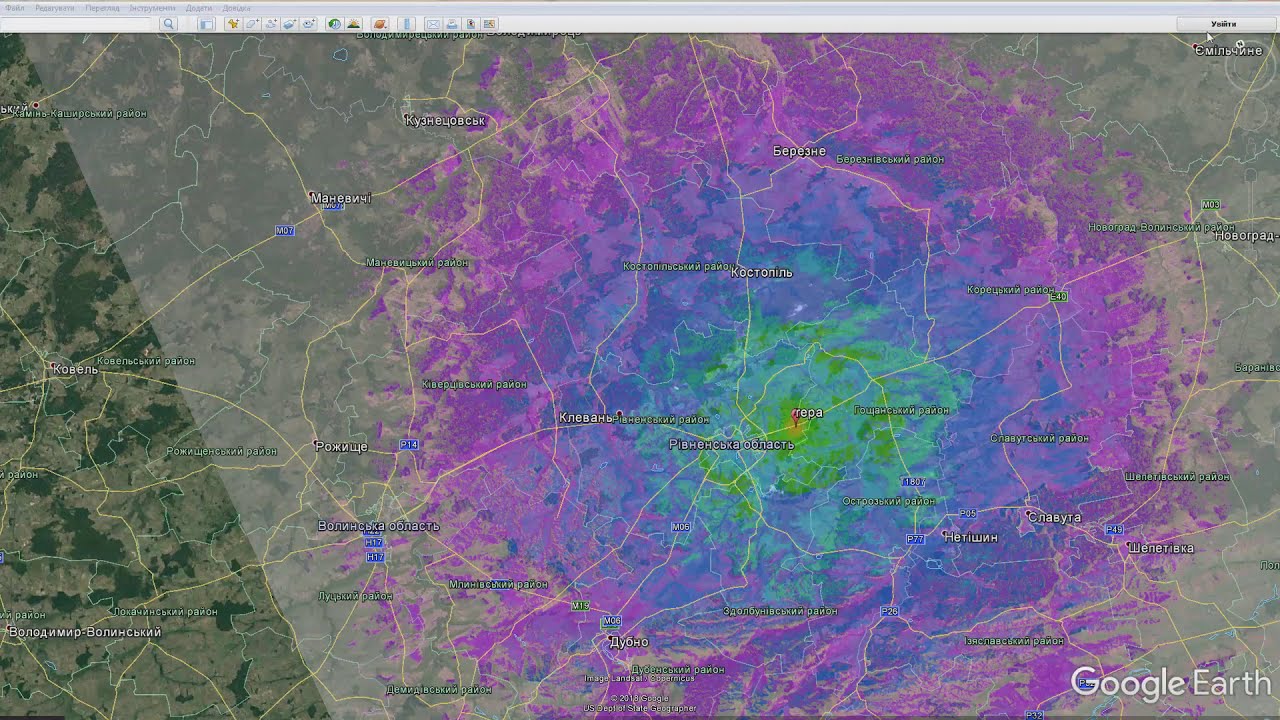
Task: Click the Ковельський район district label
Action: click(x=146, y=361)
